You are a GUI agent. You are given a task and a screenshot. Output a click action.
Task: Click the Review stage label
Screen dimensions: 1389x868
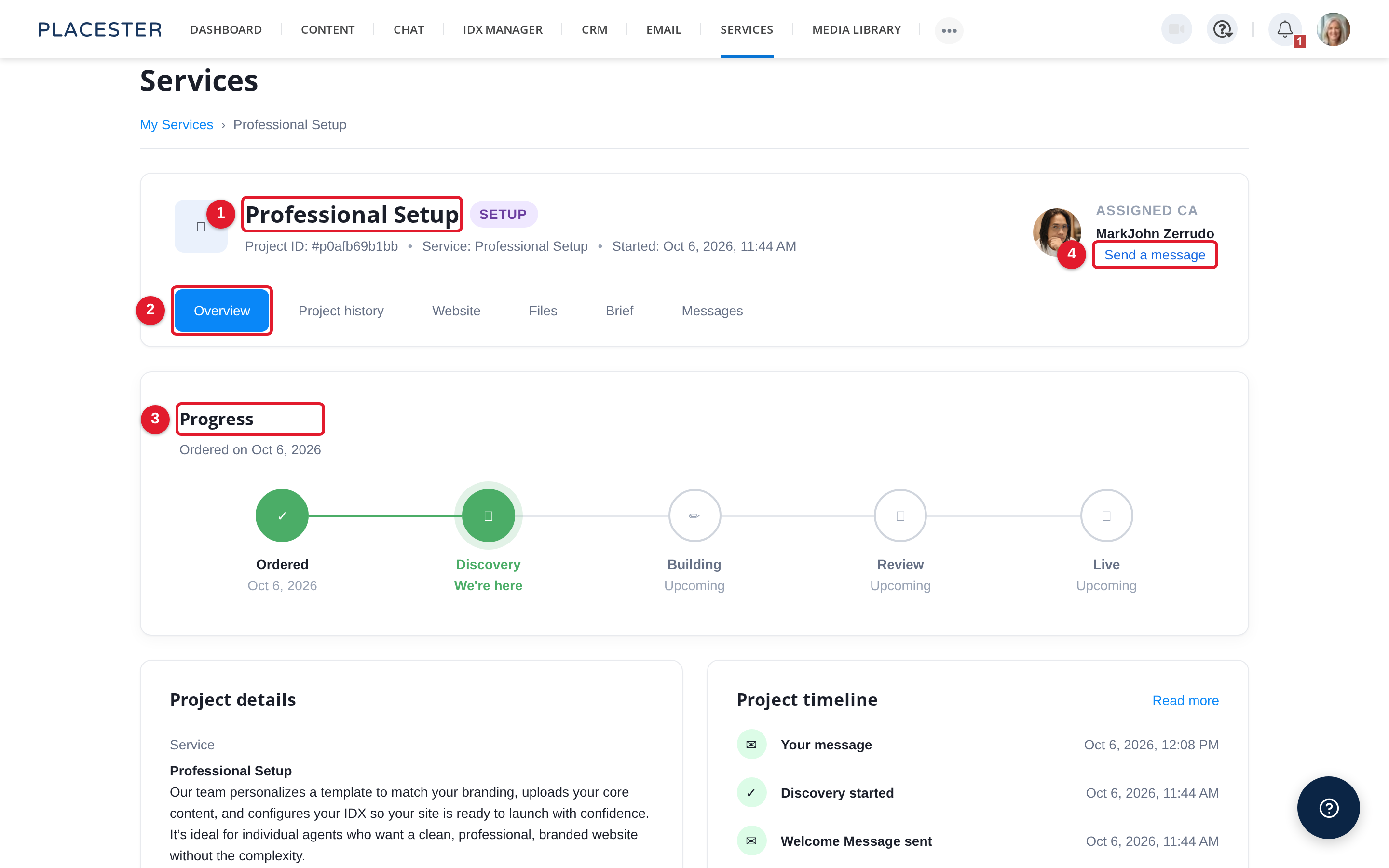(900, 564)
